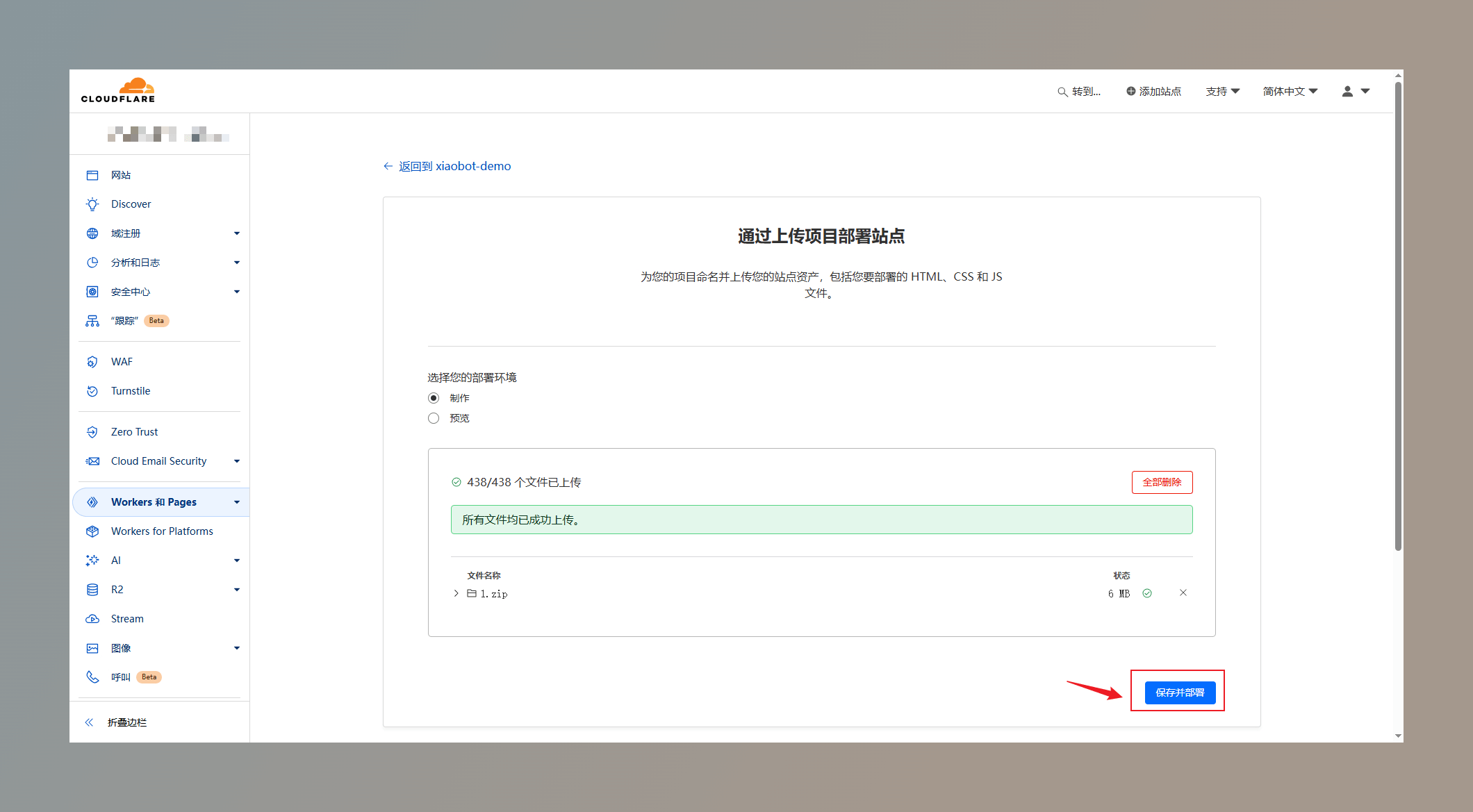Click the Cloudflare logo
The width and height of the screenshot is (1473, 812).
[118, 90]
